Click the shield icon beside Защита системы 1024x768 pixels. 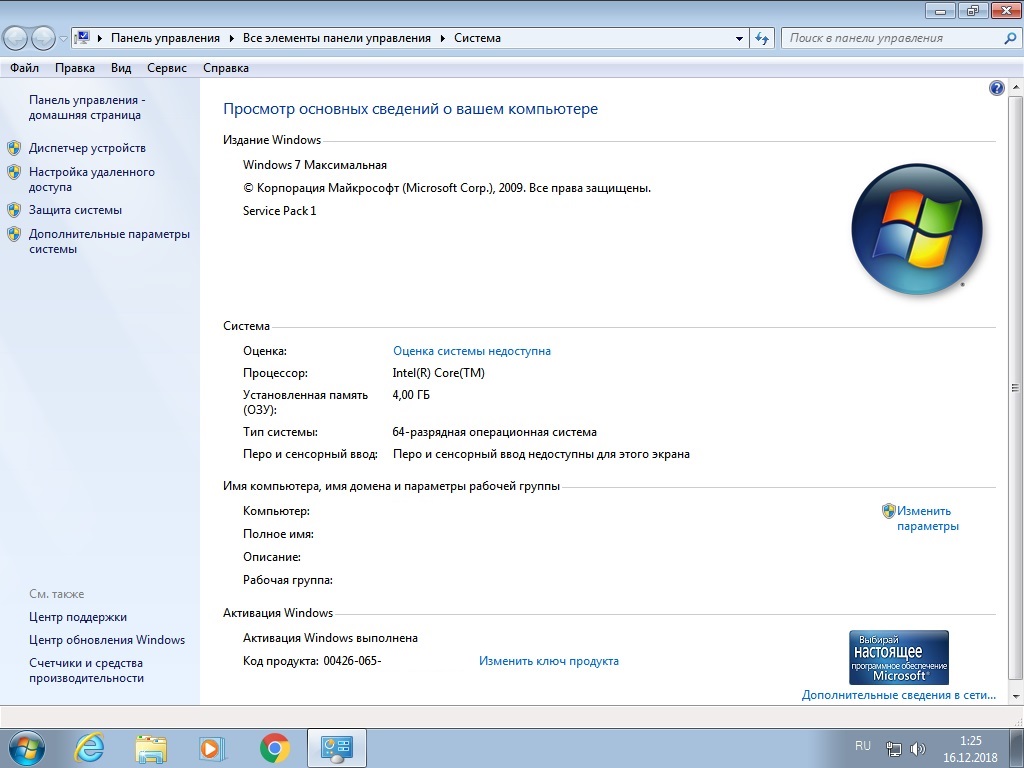14,210
